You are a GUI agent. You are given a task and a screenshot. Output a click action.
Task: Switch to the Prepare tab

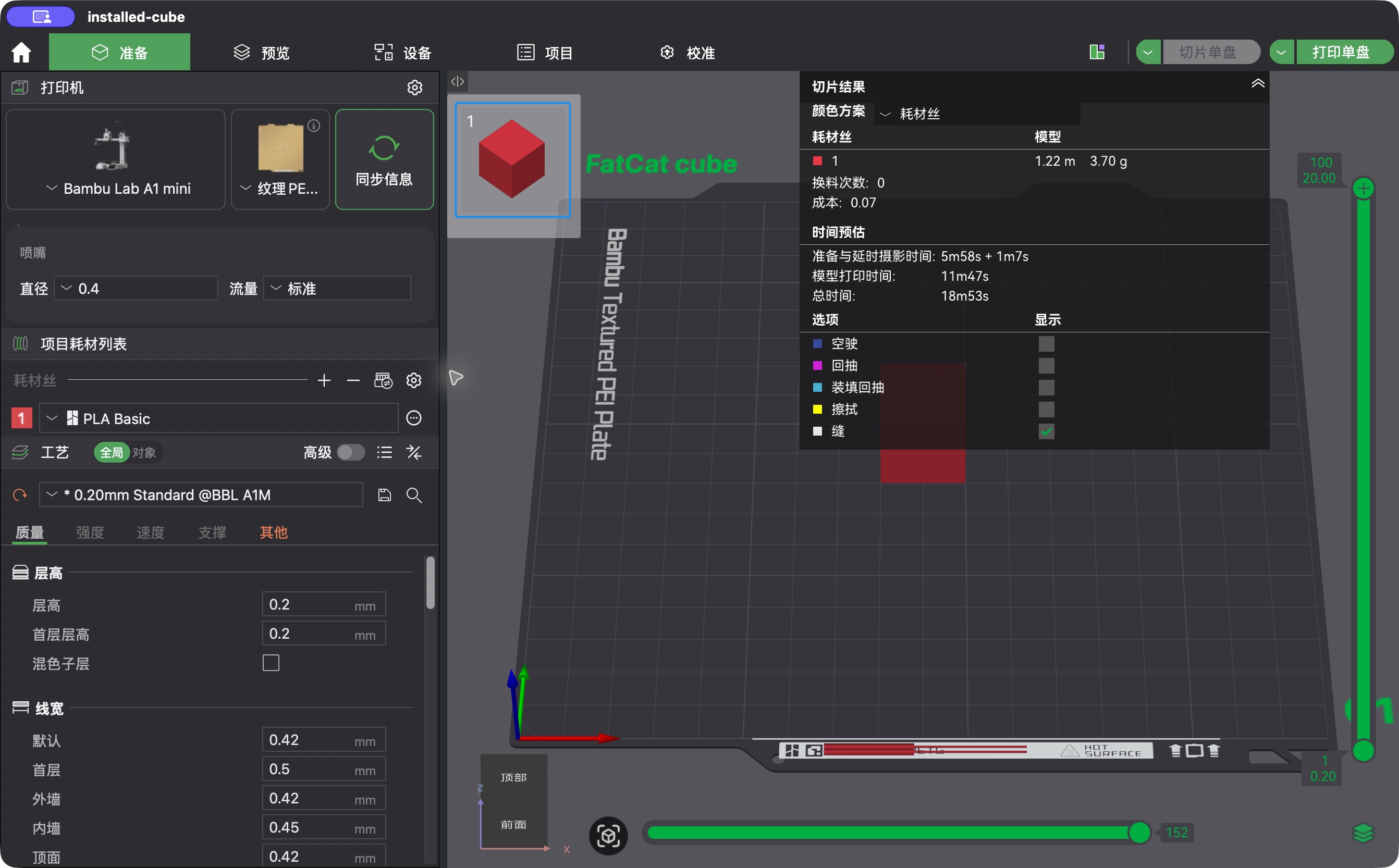pyautogui.click(x=119, y=52)
